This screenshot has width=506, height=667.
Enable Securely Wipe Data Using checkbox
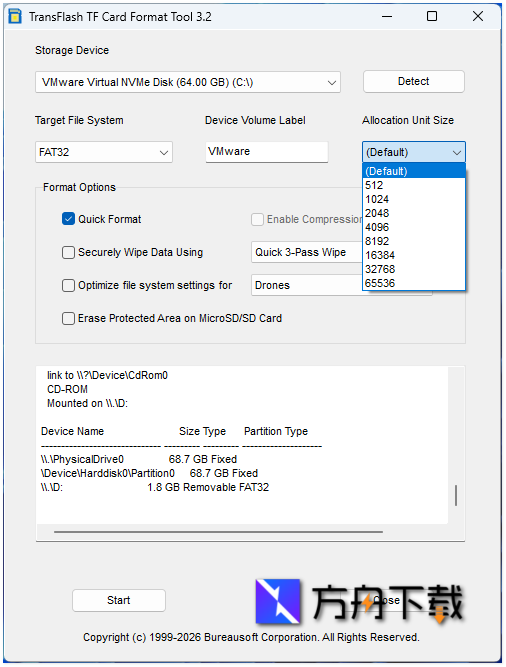(x=68, y=252)
